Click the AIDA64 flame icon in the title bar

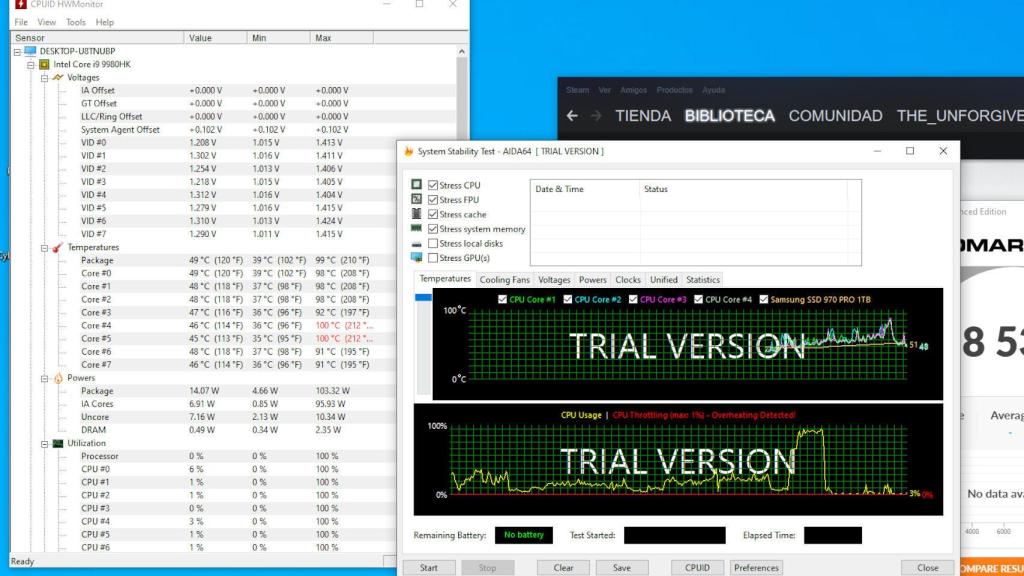(x=410, y=150)
